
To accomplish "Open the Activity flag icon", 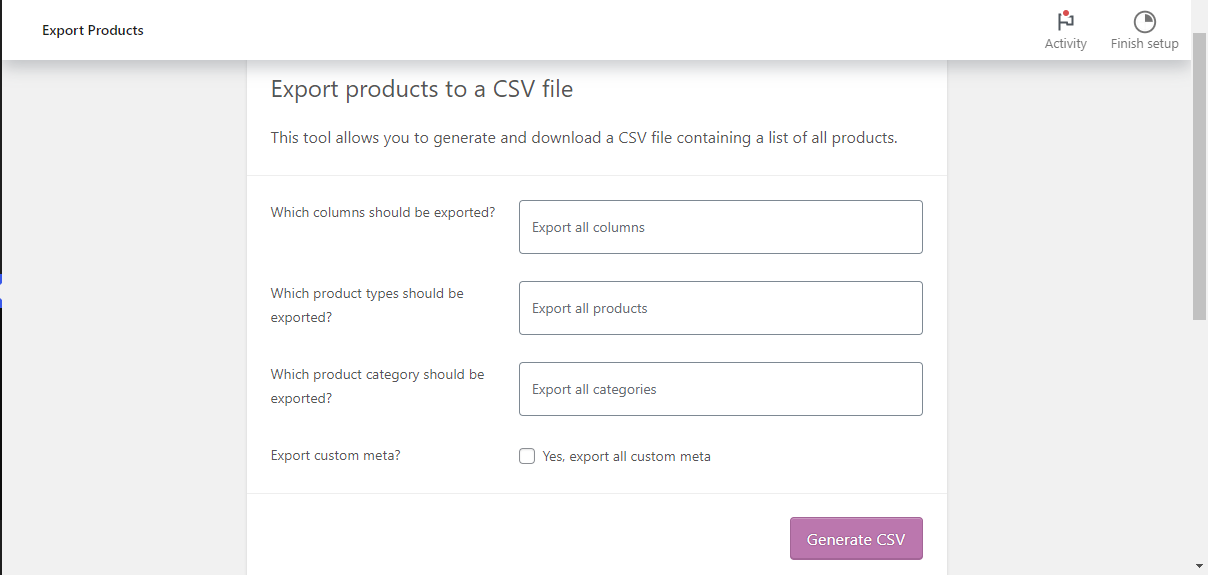I will pyautogui.click(x=1065, y=21).
